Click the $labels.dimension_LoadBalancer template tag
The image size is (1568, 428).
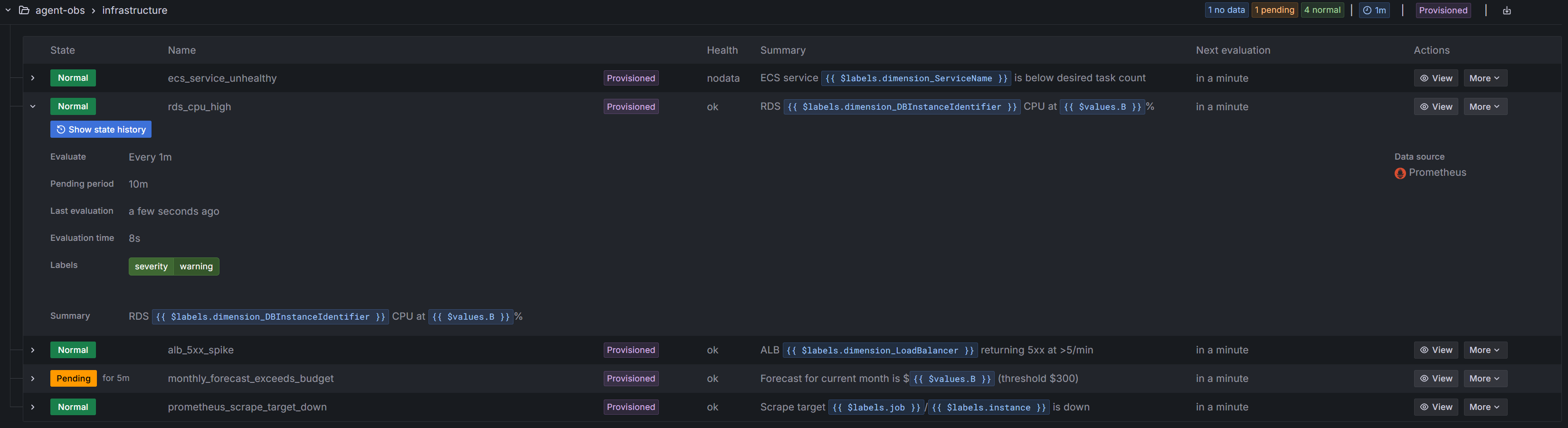coord(880,350)
